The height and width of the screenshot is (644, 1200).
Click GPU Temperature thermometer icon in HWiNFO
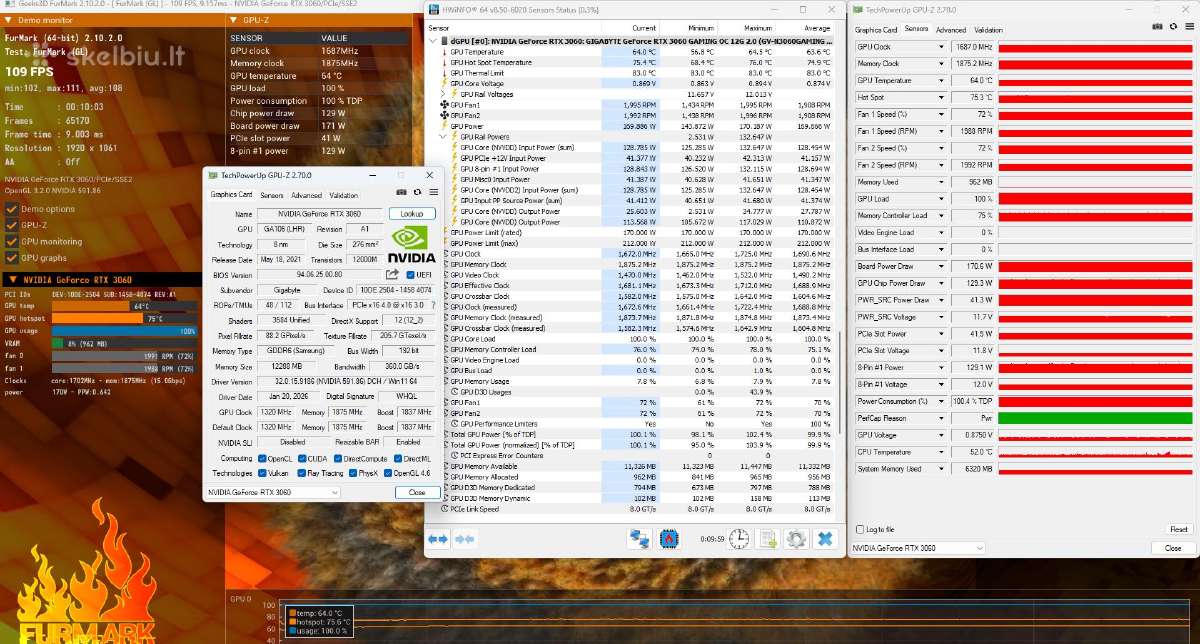[444, 52]
